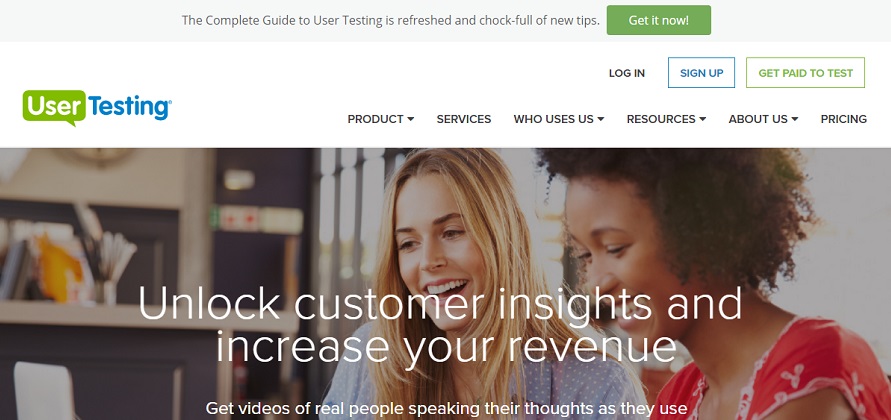
Task: Click the caret arrow next to RESOURCES
Action: (x=702, y=119)
